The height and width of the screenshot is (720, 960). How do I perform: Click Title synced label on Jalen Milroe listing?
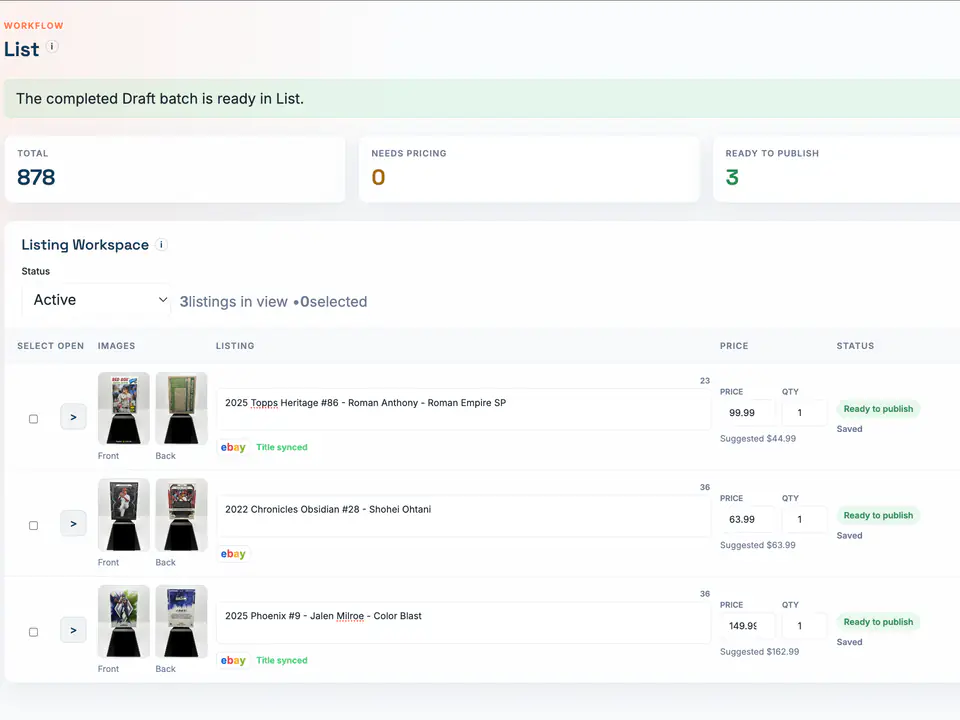[282, 661]
